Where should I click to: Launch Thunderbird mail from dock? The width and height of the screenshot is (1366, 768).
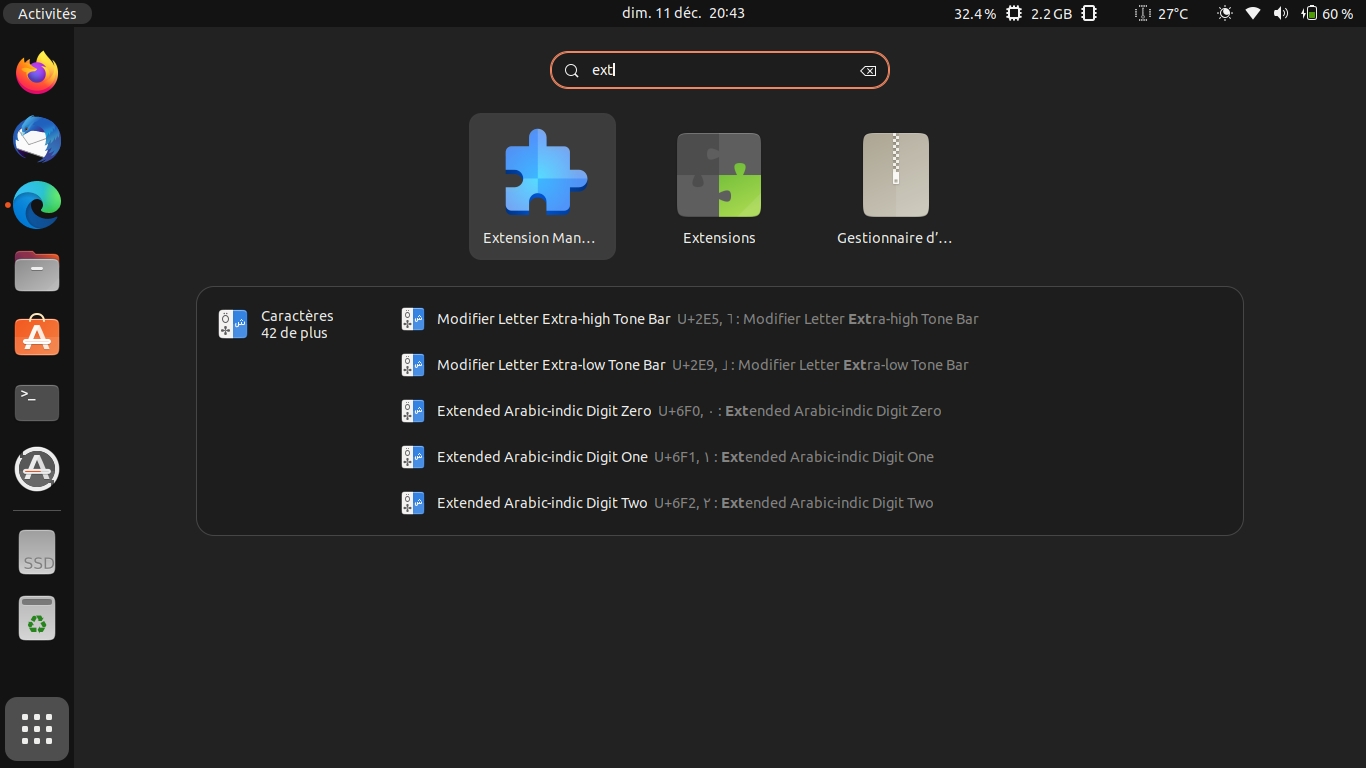(37, 139)
